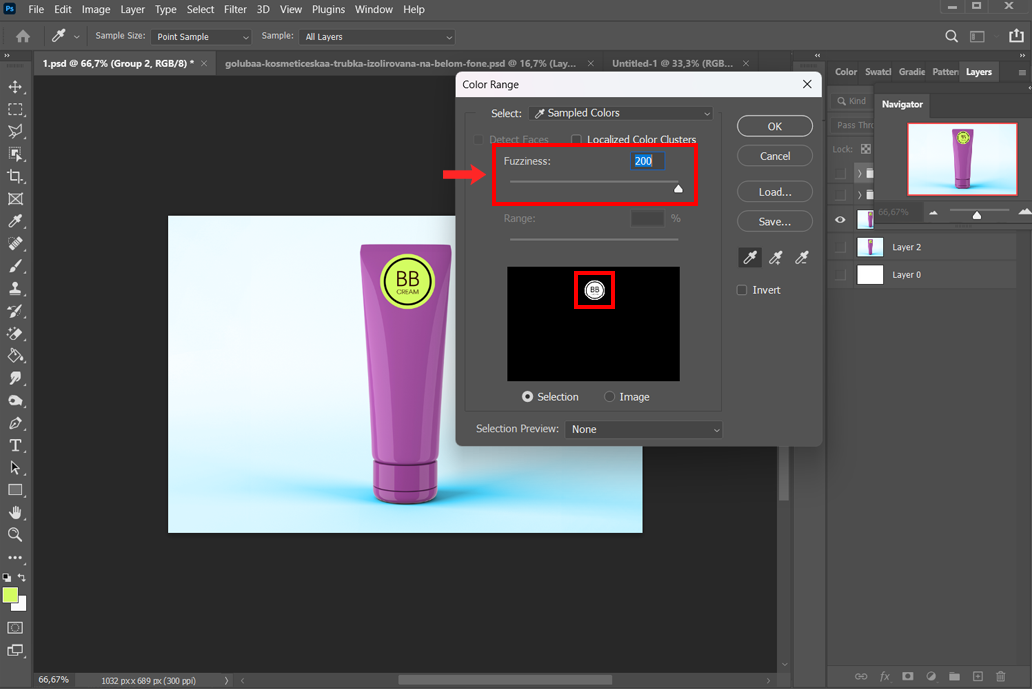This screenshot has width=1032, height=689.
Task: Open the File menu
Action: tap(36, 9)
